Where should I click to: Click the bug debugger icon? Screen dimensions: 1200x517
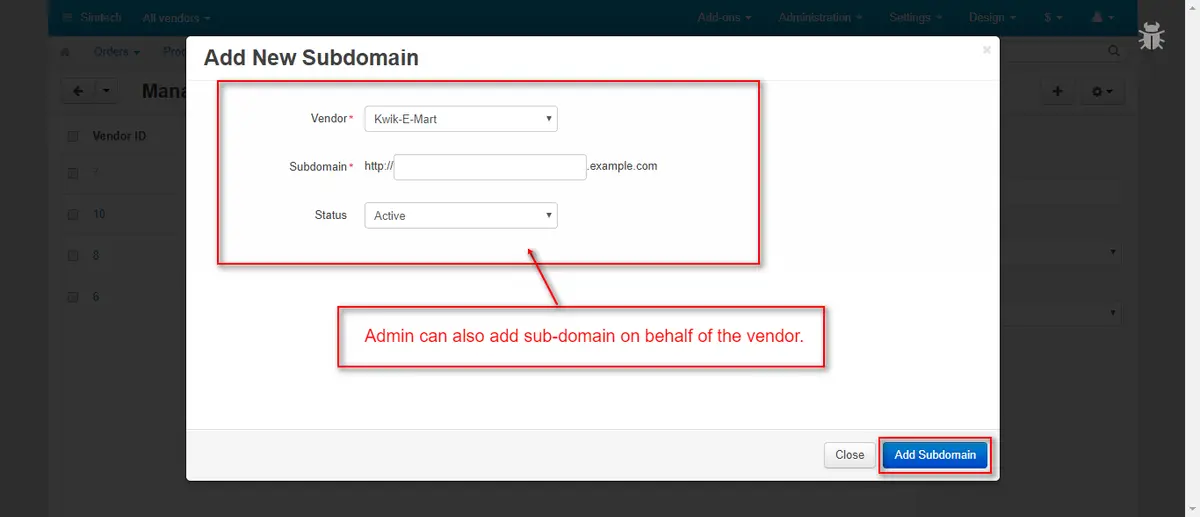(1151, 36)
